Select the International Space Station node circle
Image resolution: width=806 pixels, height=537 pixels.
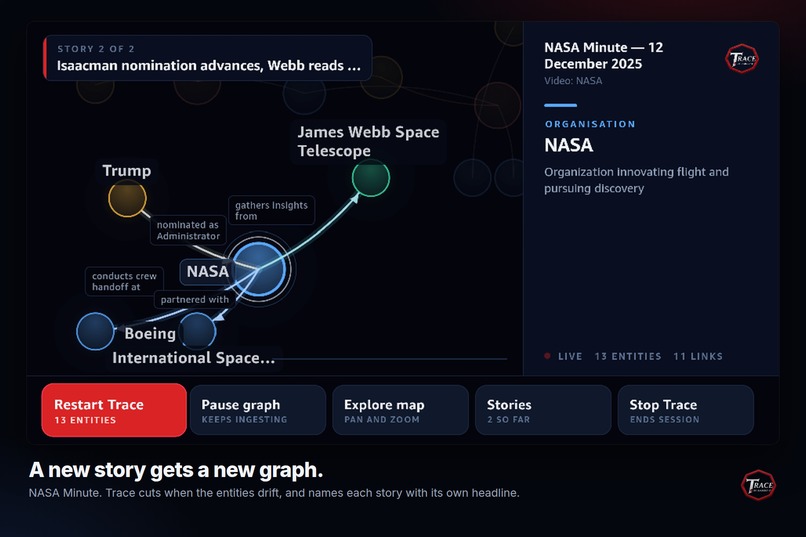tap(95, 331)
